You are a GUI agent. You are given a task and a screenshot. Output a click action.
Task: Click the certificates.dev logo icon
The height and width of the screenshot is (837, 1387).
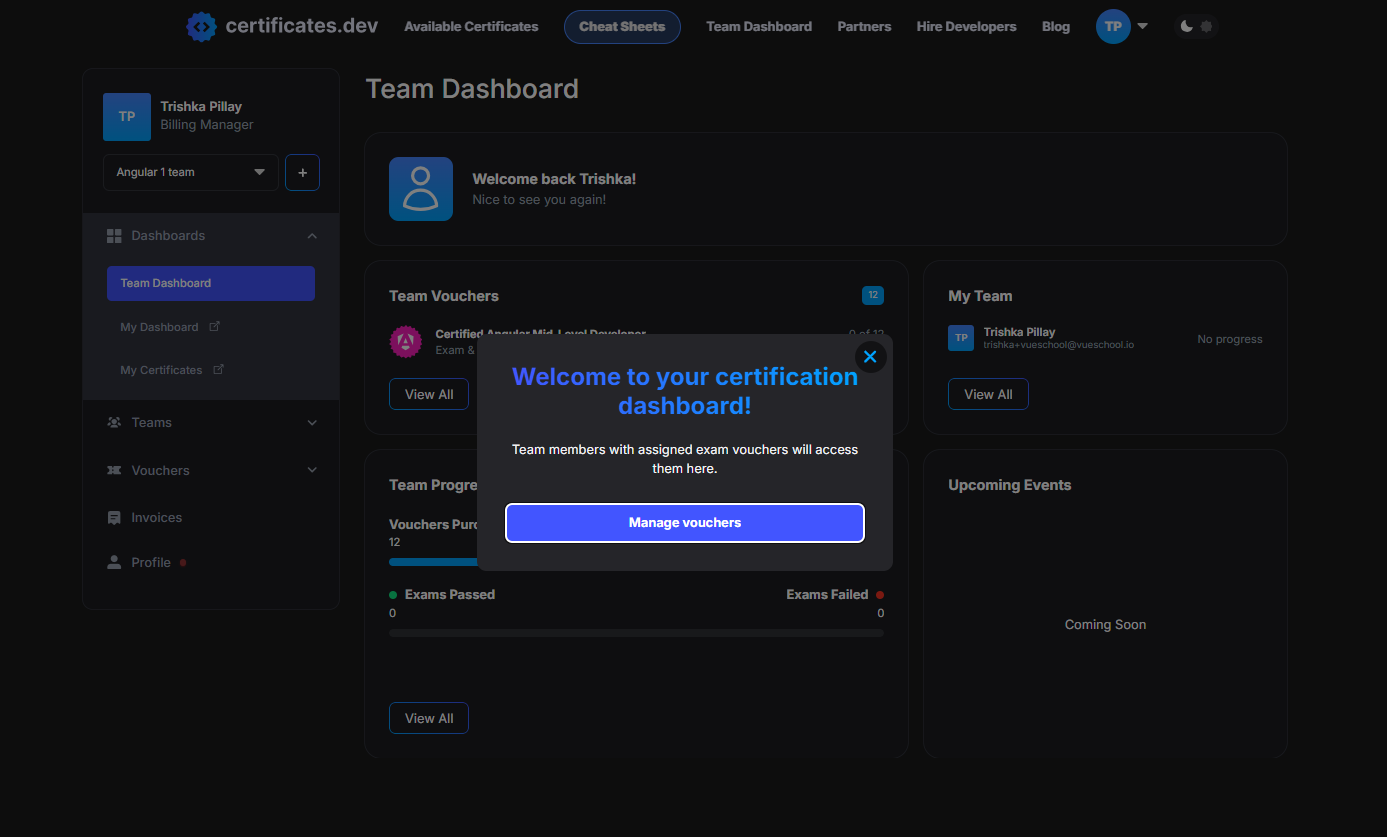pos(201,27)
